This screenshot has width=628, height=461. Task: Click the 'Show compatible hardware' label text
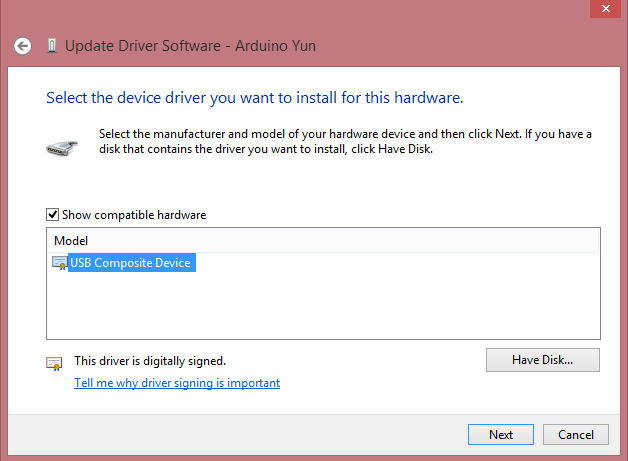[134, 215]
